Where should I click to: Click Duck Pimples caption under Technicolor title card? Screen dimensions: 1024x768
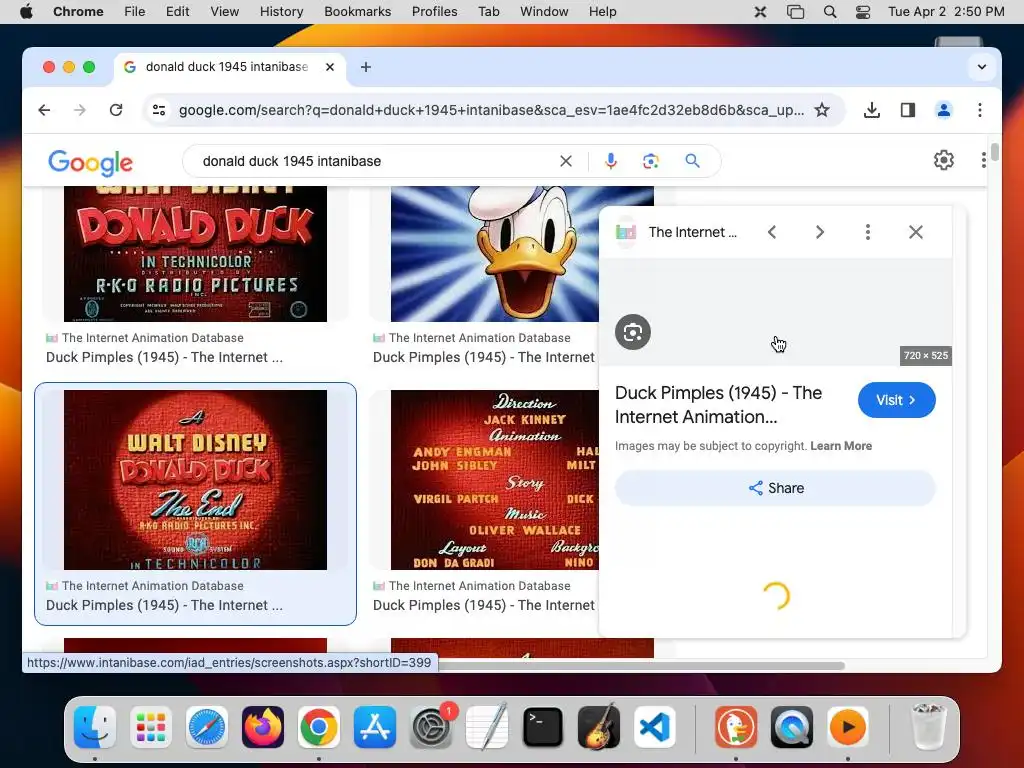pyautogui.click(x=165, y=357)
